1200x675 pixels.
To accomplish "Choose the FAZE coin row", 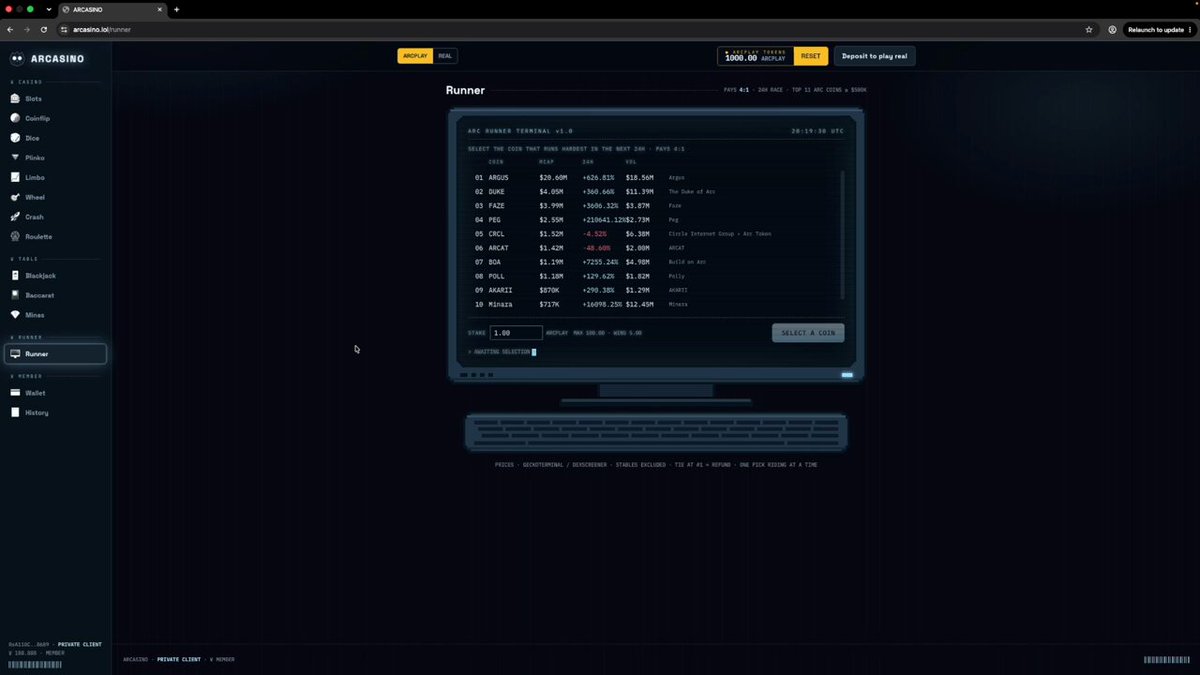I will (655, 205).
